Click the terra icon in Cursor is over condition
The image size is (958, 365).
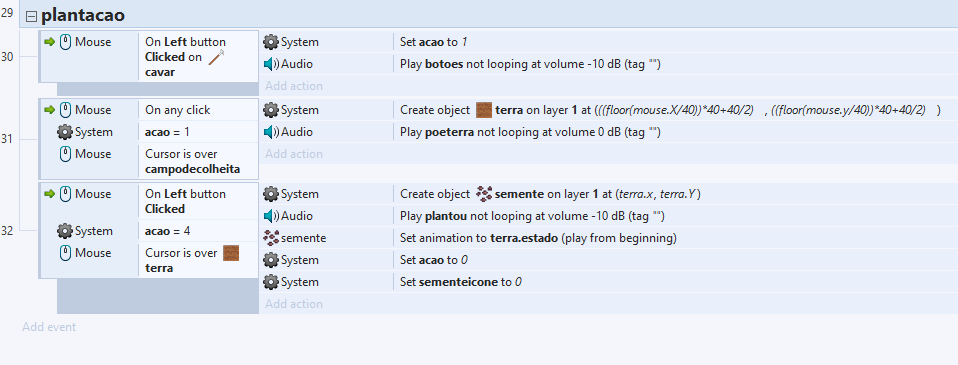(x=231, y=253)
